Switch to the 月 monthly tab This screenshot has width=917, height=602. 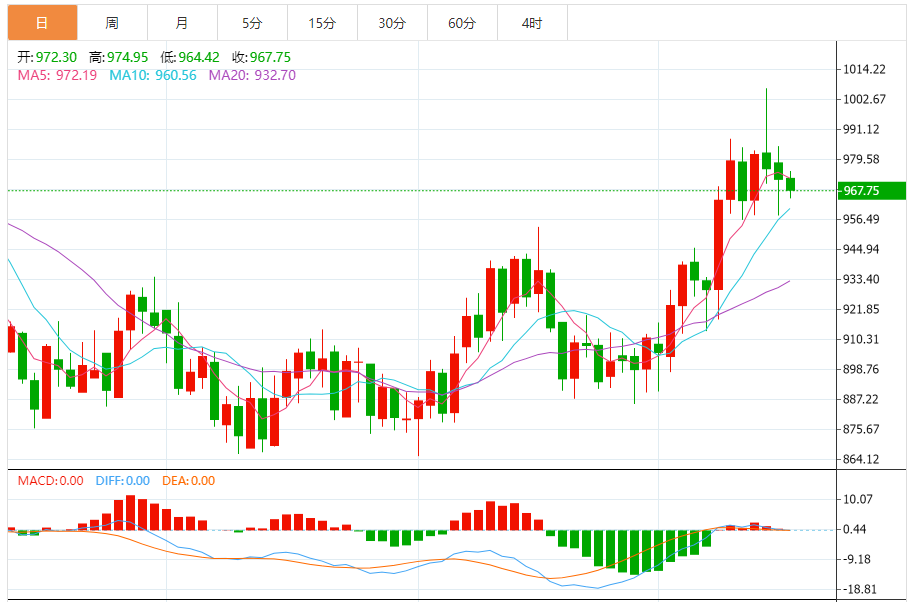[182, 23]
